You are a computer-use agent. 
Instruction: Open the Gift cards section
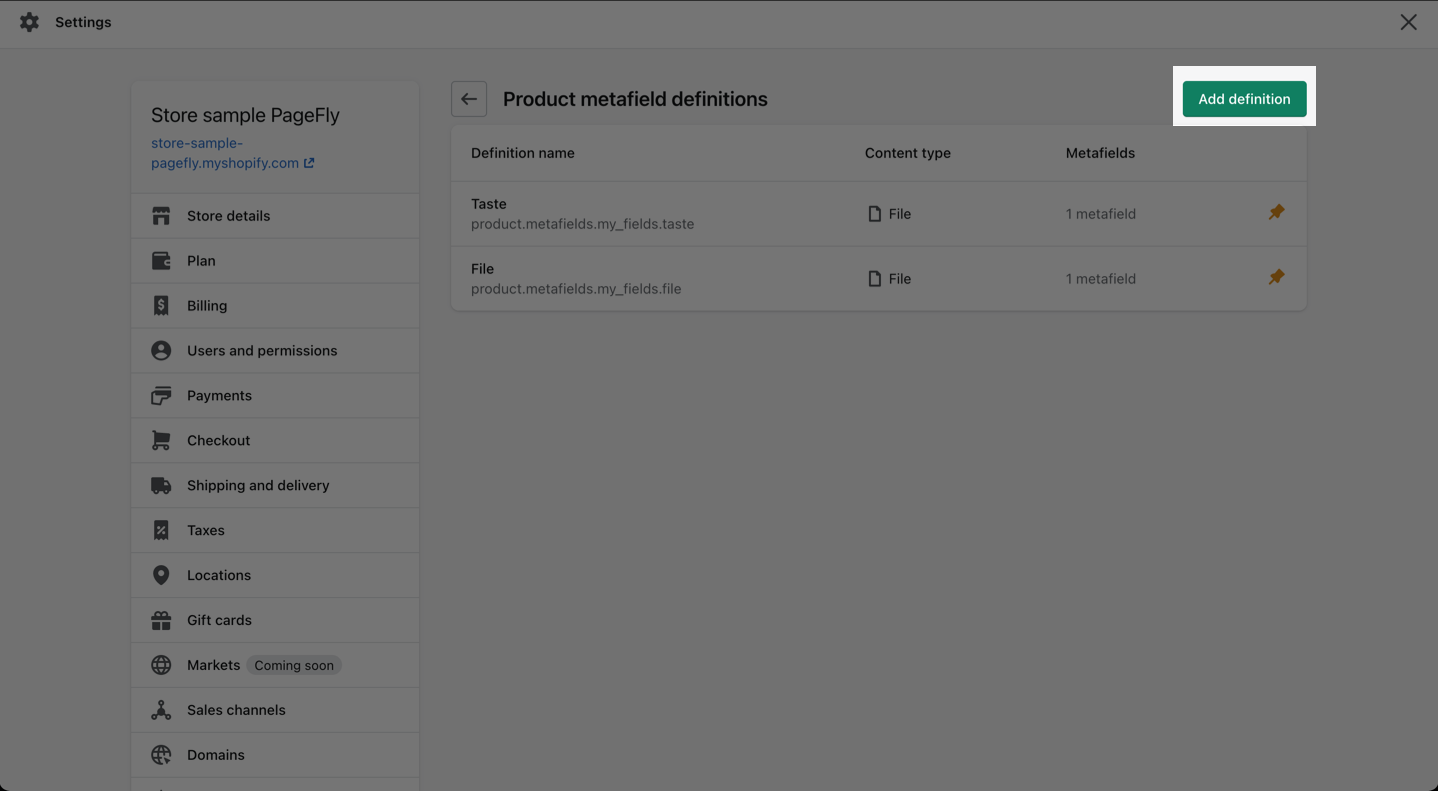275,620
